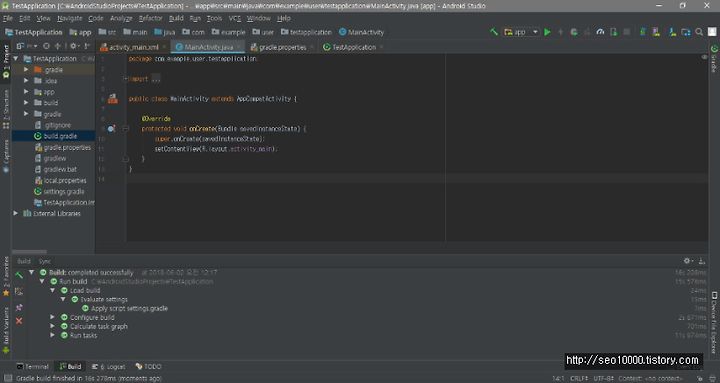Click the Build bottom tool button
Viewport: 720px width, 383px height.
click(x=70, y=366)
